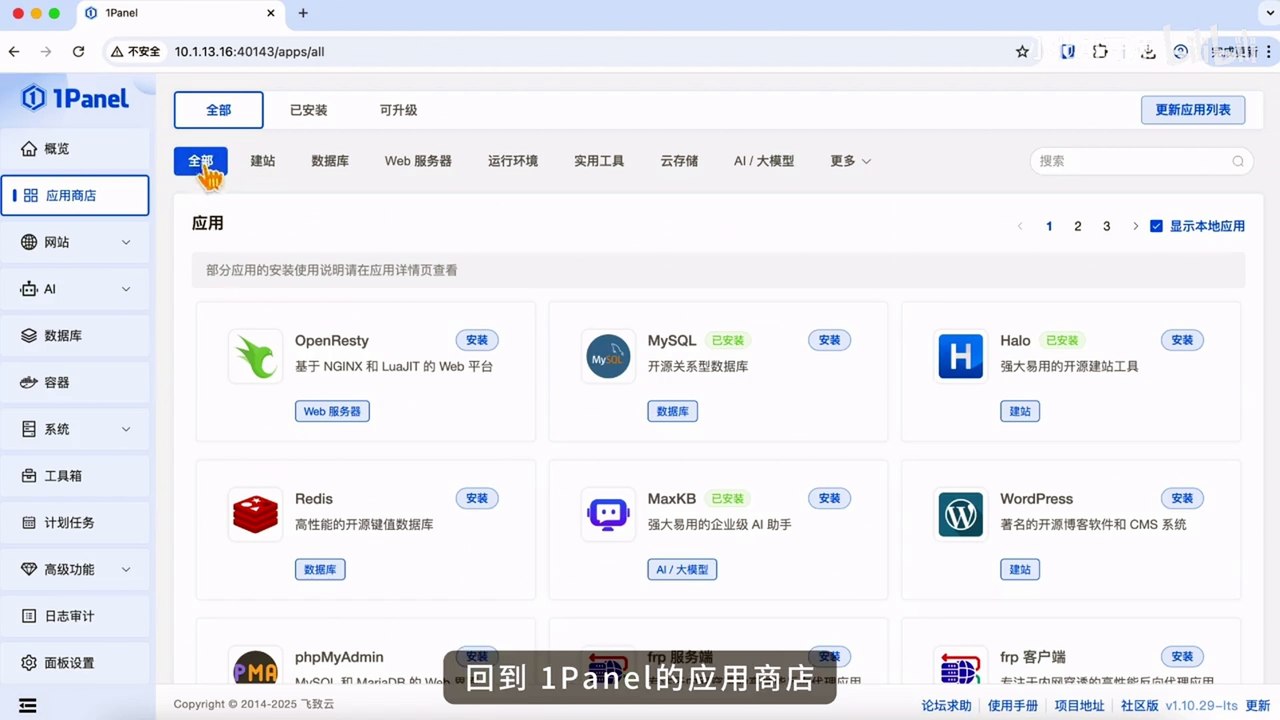Filter apps by 实用工具 category
This screenshot has width=1280, height=720.
coord(599,161)
